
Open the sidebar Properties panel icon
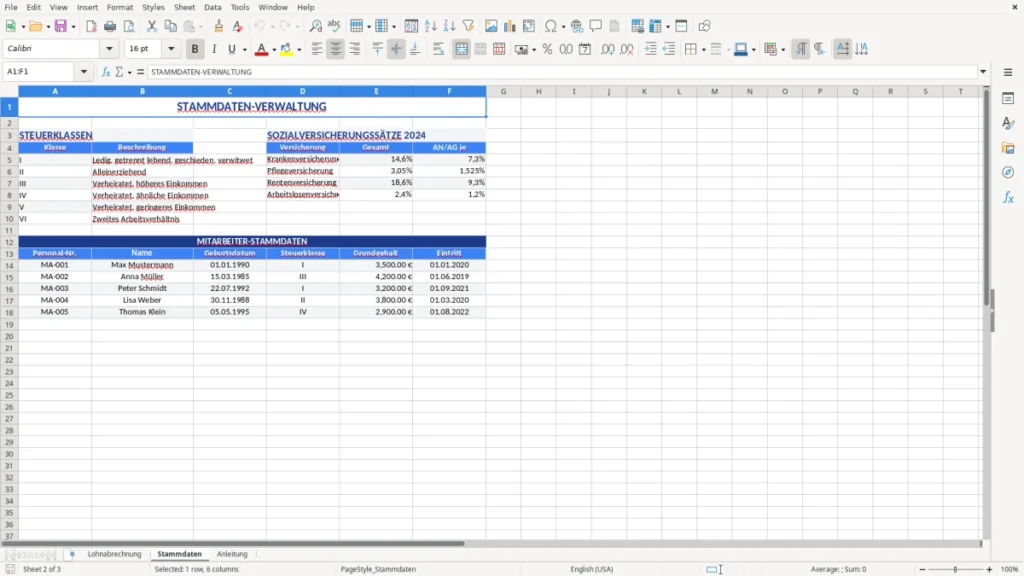[1008, 98]
